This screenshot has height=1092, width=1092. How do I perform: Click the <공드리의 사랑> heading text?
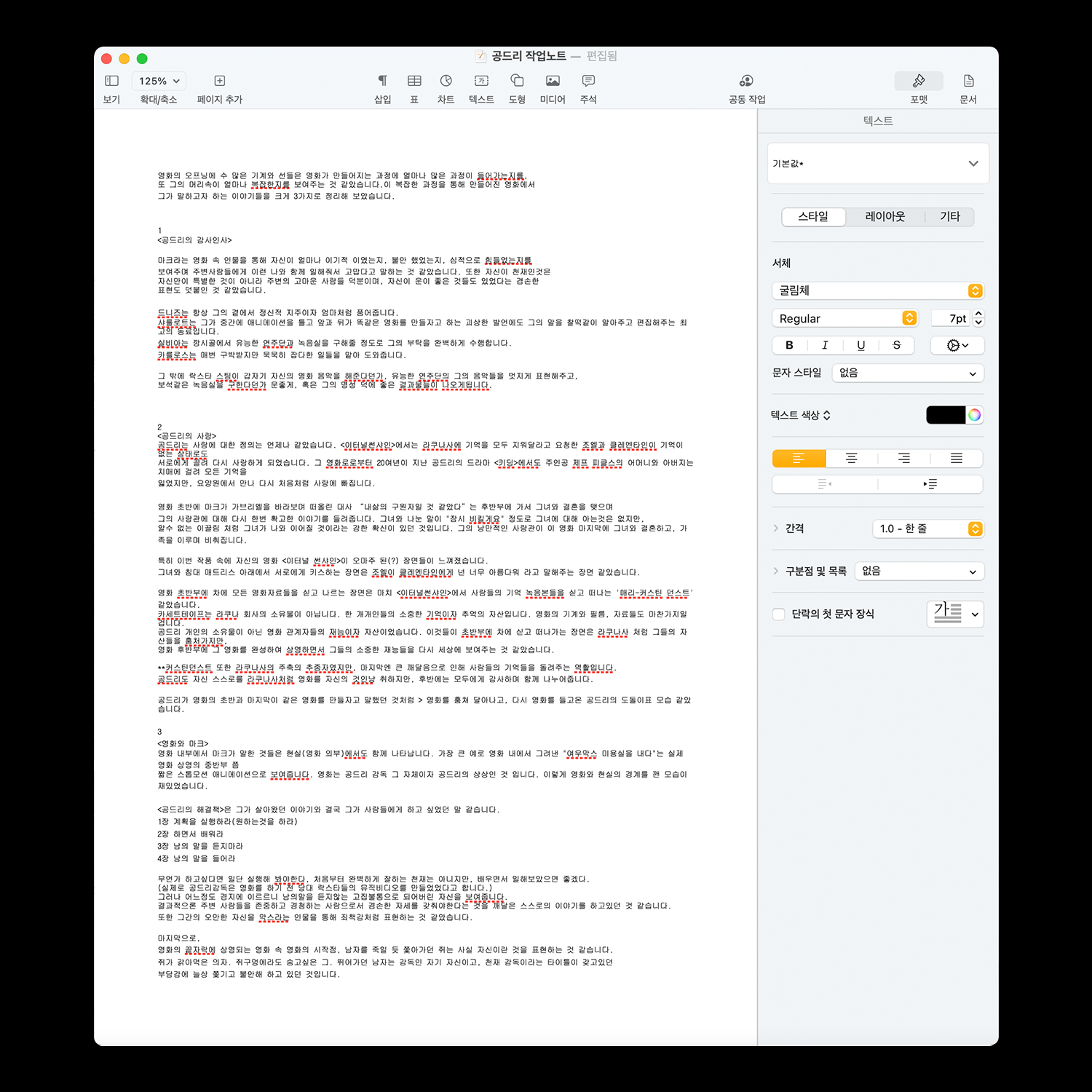point(186,436)
